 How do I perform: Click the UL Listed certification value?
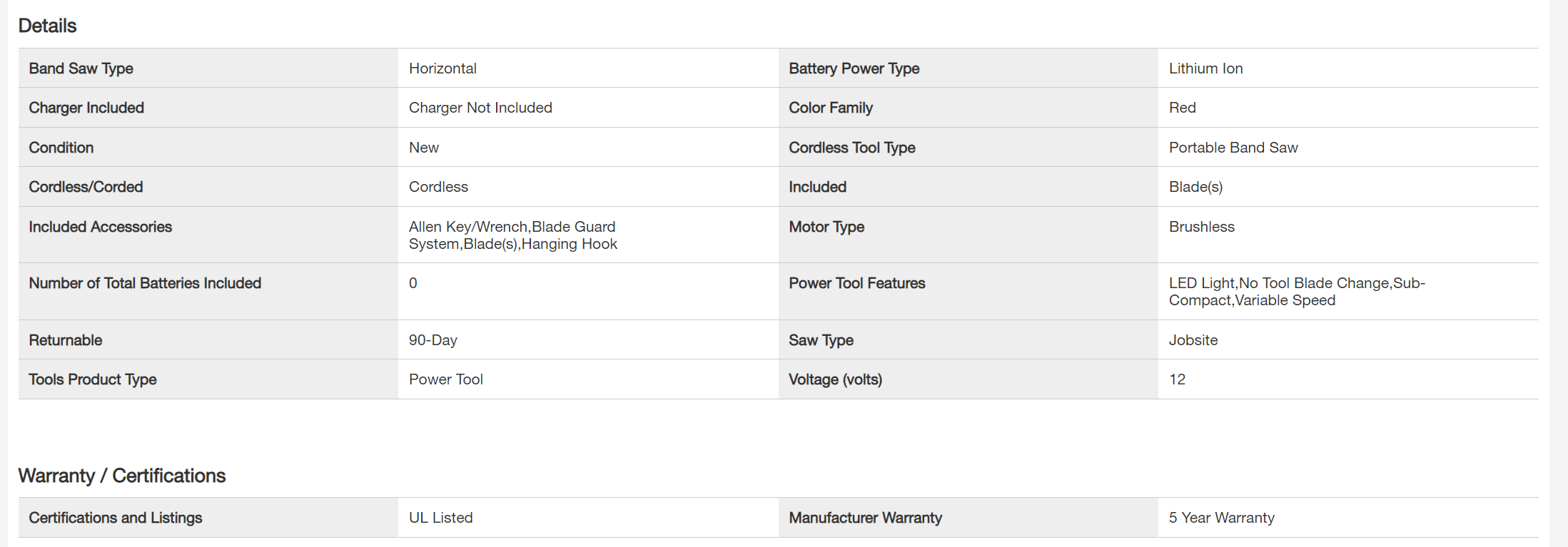click(x=440, y=518)
